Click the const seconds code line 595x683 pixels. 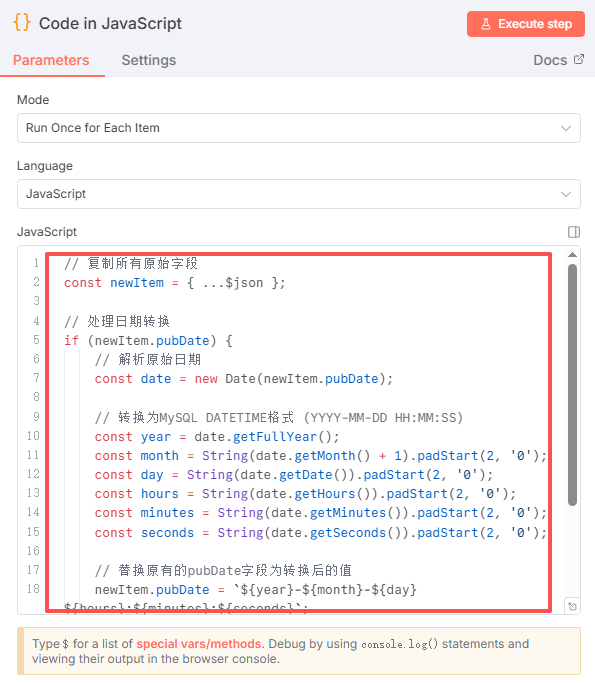(x=321, y=533)
